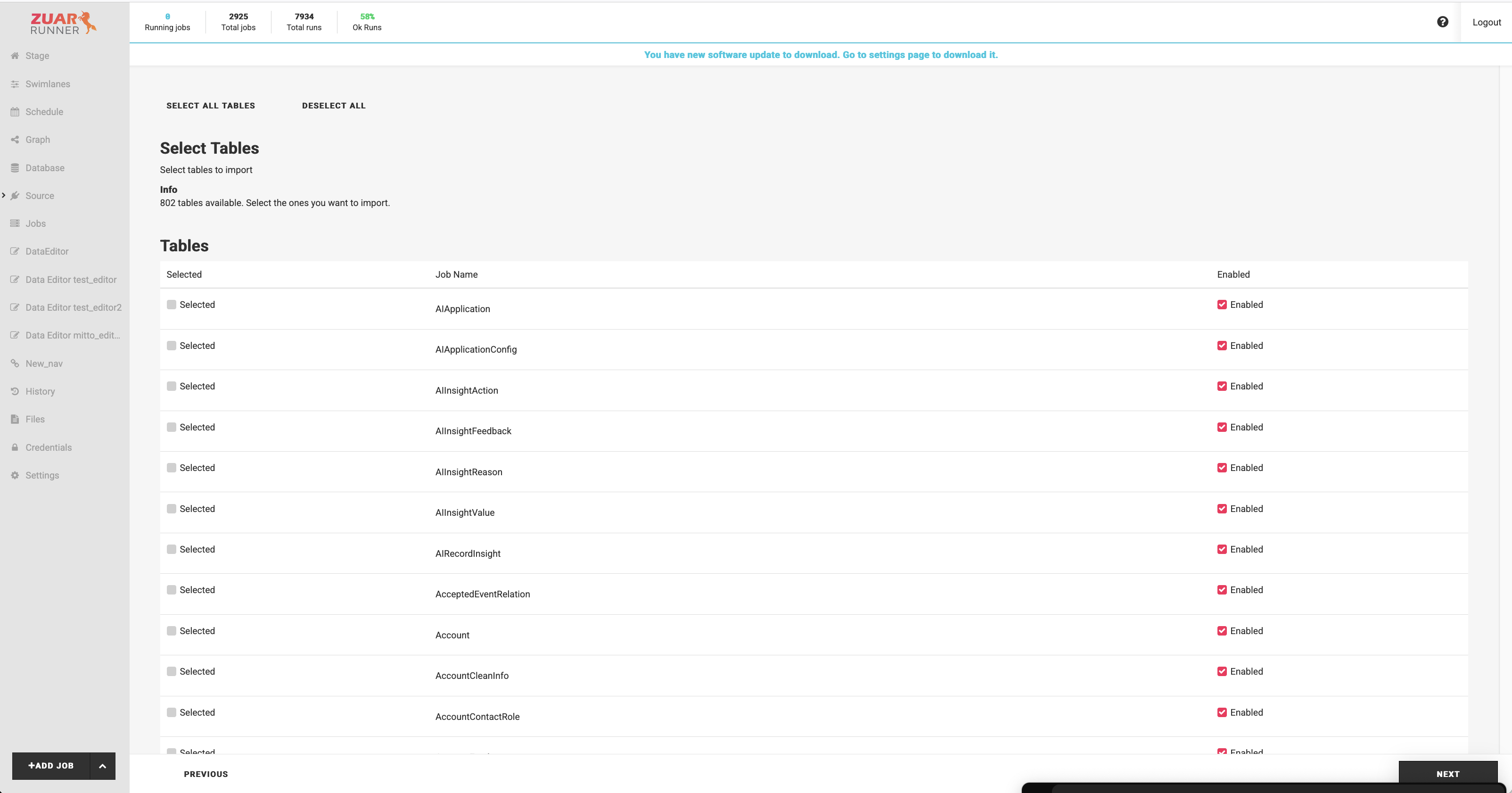1512x793 pixels.
Task: Click the AIRecordInsight job name
Action: pyautogui.click(x=468, y=553)
